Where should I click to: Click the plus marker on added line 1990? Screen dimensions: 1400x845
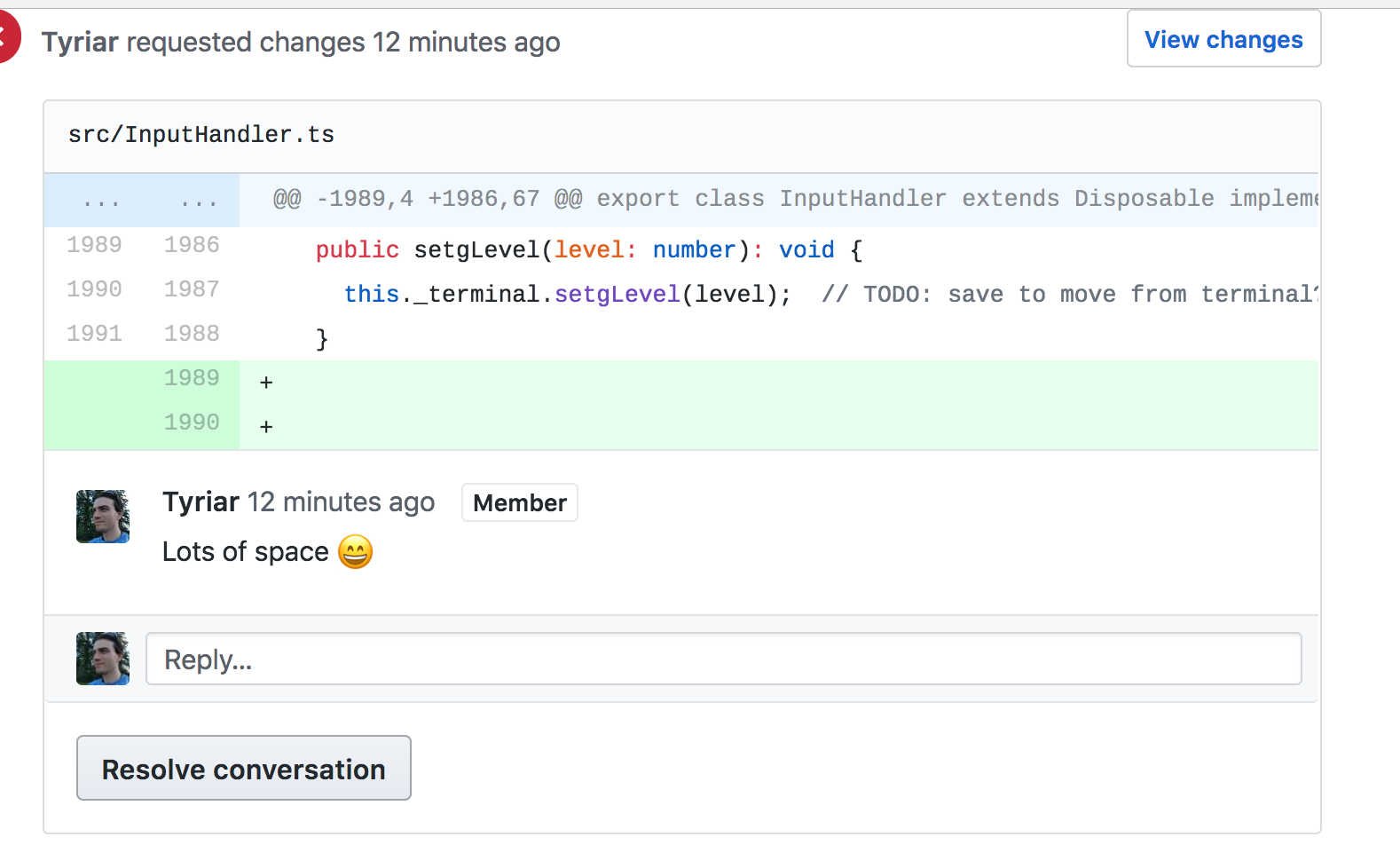[266, 427]
